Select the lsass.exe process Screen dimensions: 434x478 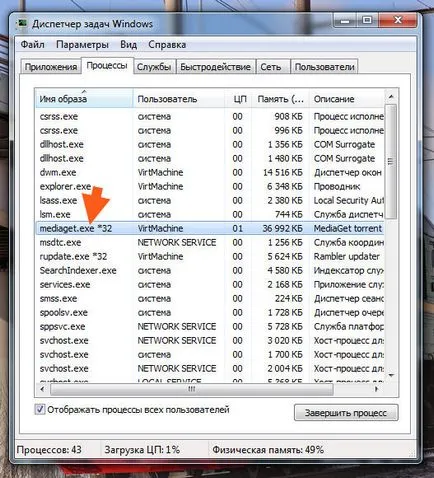(210, 200)
